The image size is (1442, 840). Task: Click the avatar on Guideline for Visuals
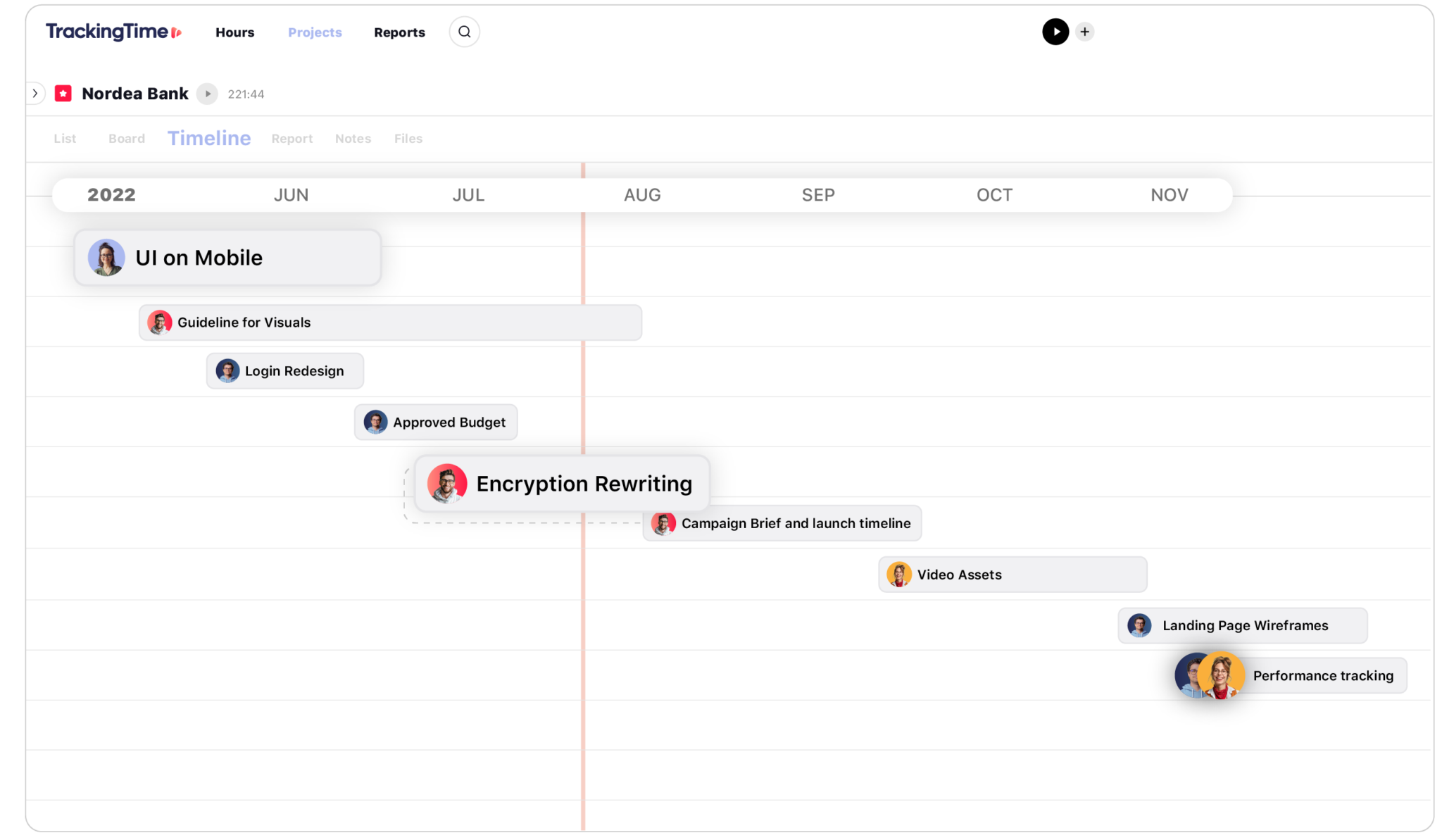160,322
